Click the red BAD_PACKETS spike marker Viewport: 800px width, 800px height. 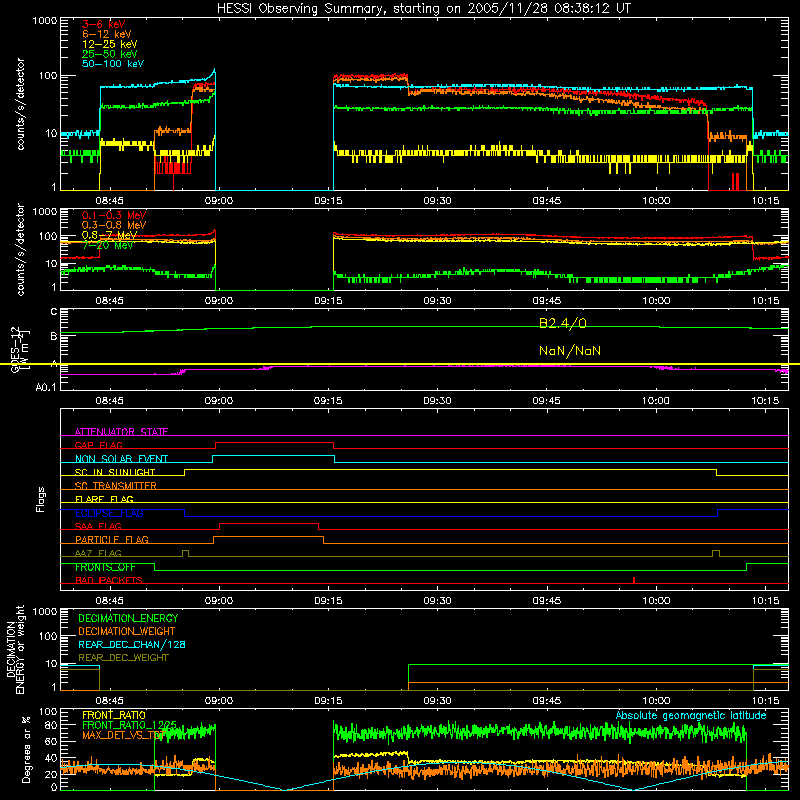point(634,580)
